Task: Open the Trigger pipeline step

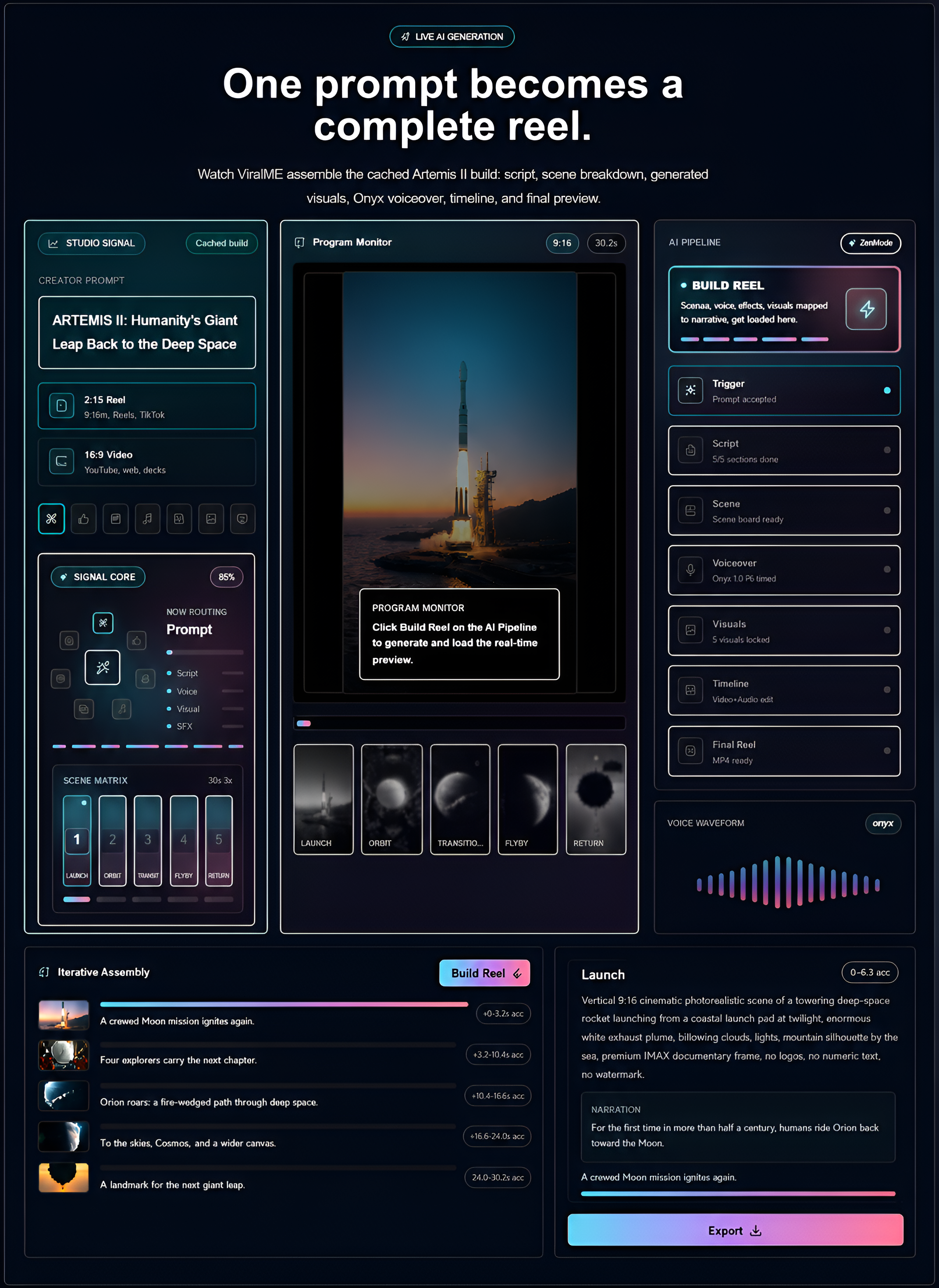Action: [x=784, y=391]
